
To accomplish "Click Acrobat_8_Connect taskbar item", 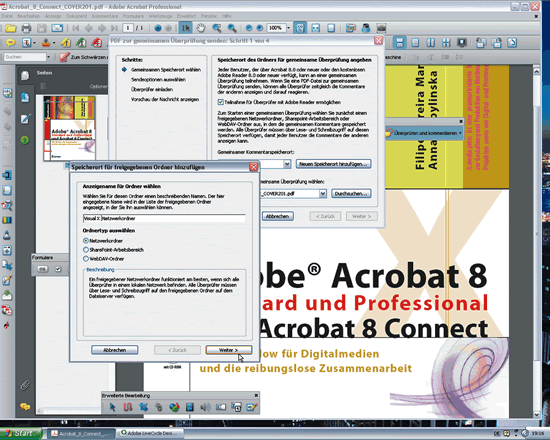I will pos(81,434).
